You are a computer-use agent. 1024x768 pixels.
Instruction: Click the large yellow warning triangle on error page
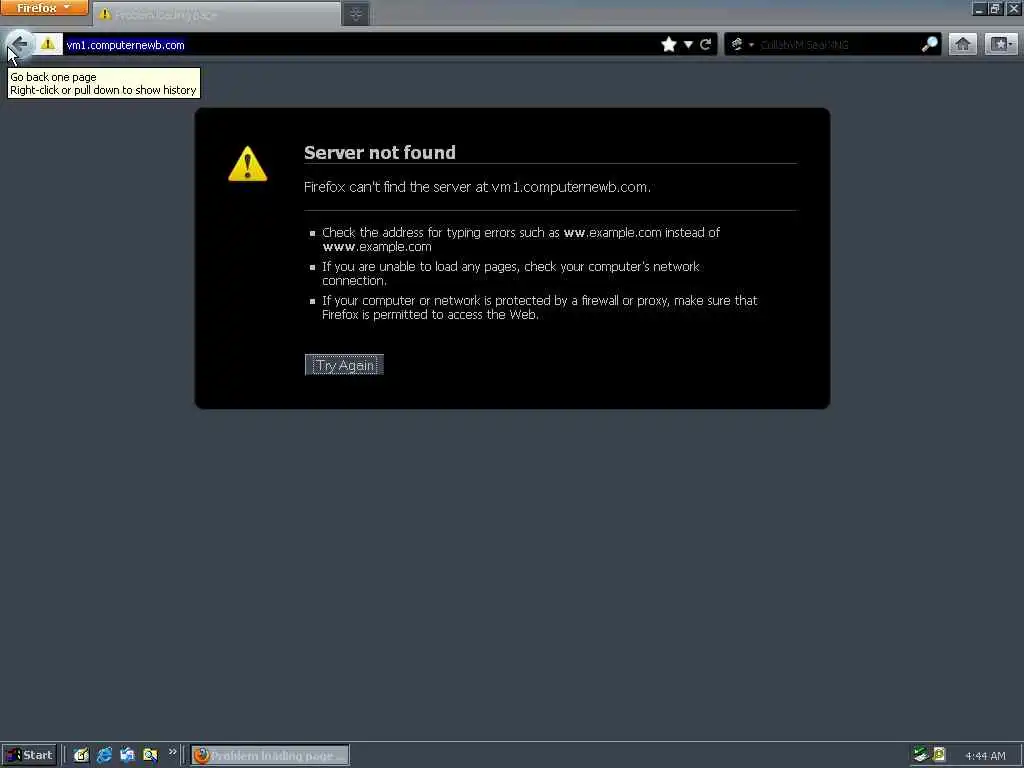(248, 163)
